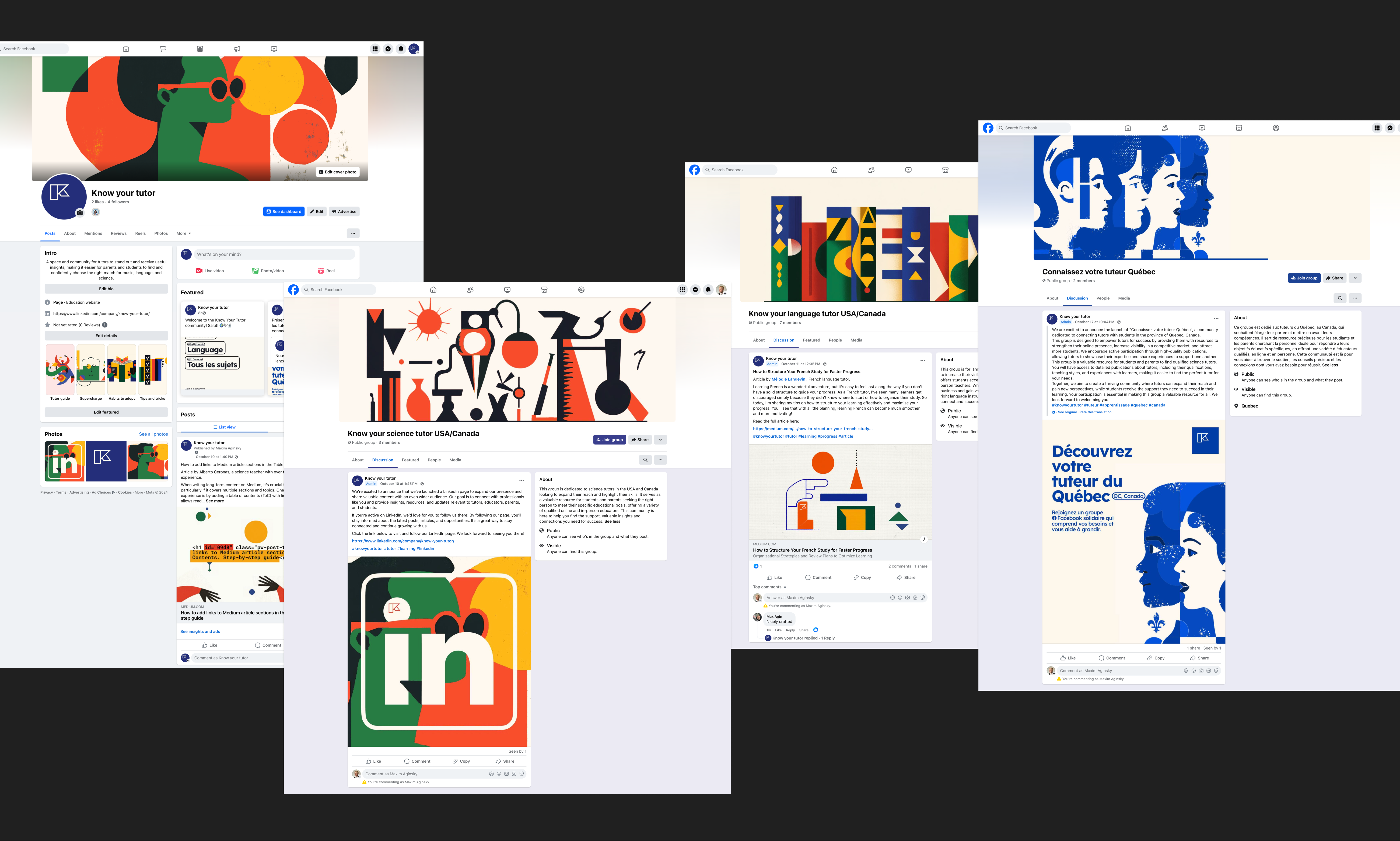Like the LinkedIn announcement post in science group
The width and height of the screenshot is (1400, 841).
tap(373, 761)
